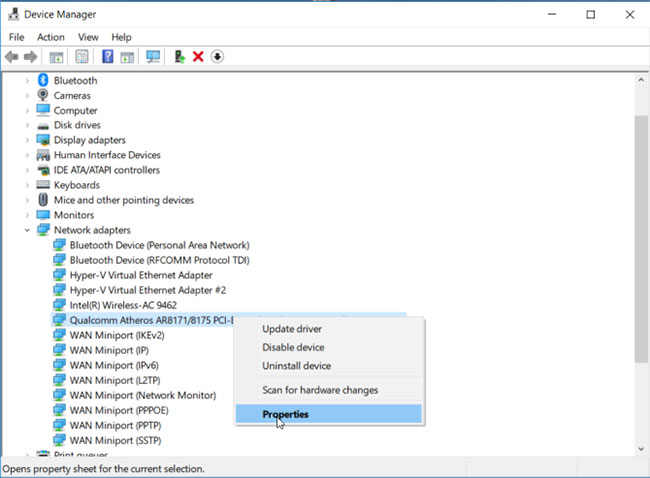Open the Action menu

(50, 37)
